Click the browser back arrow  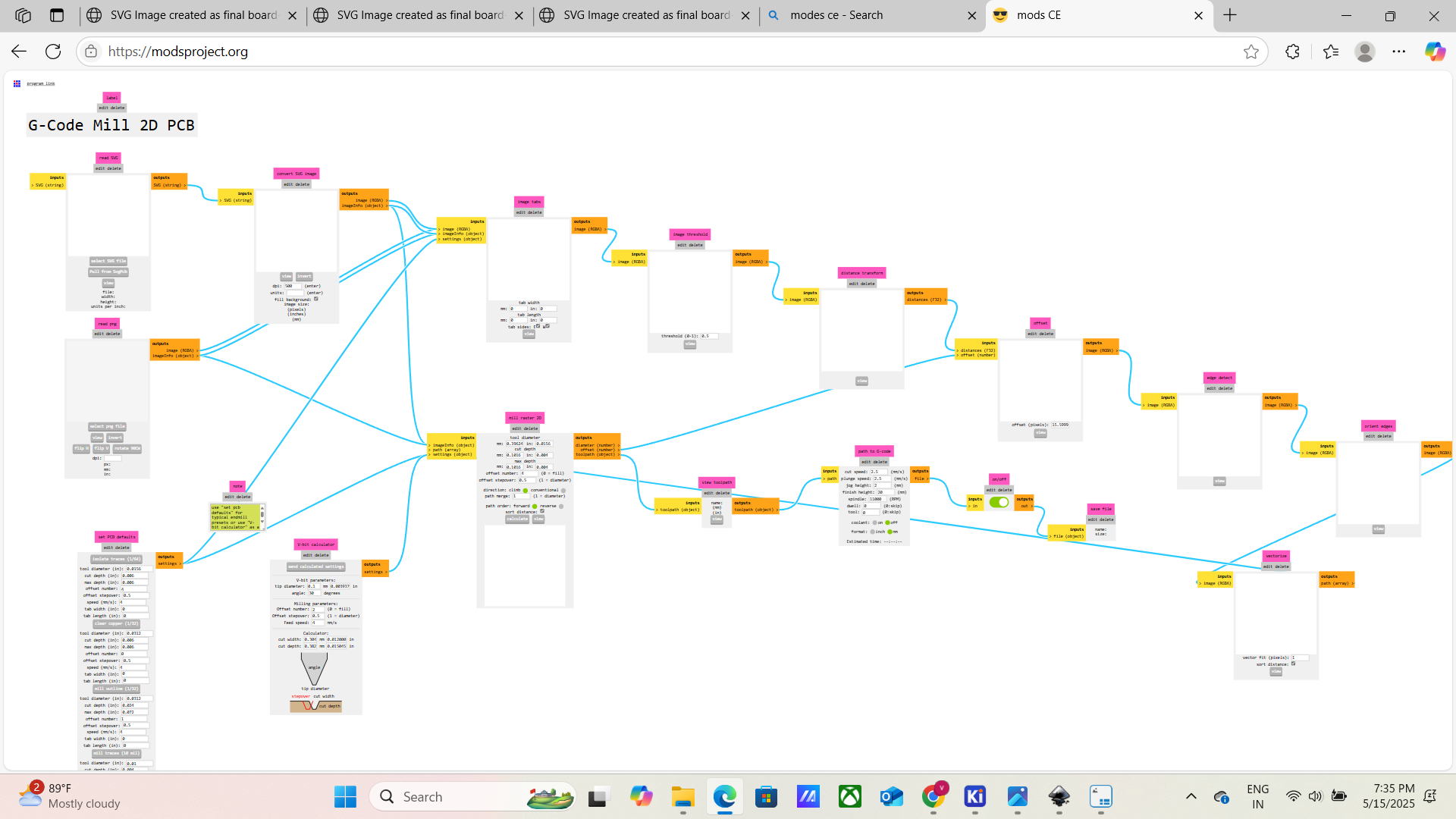click(x=19, y=52)
